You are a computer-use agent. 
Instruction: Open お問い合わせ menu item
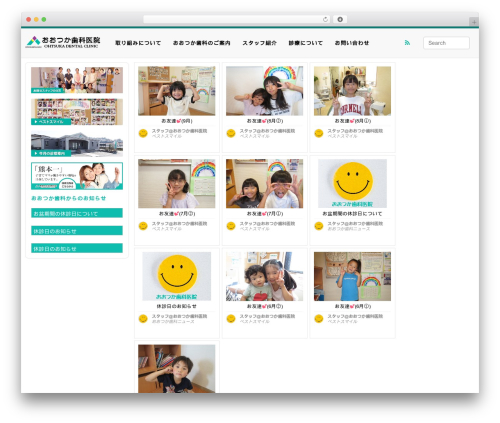(352, 43)
